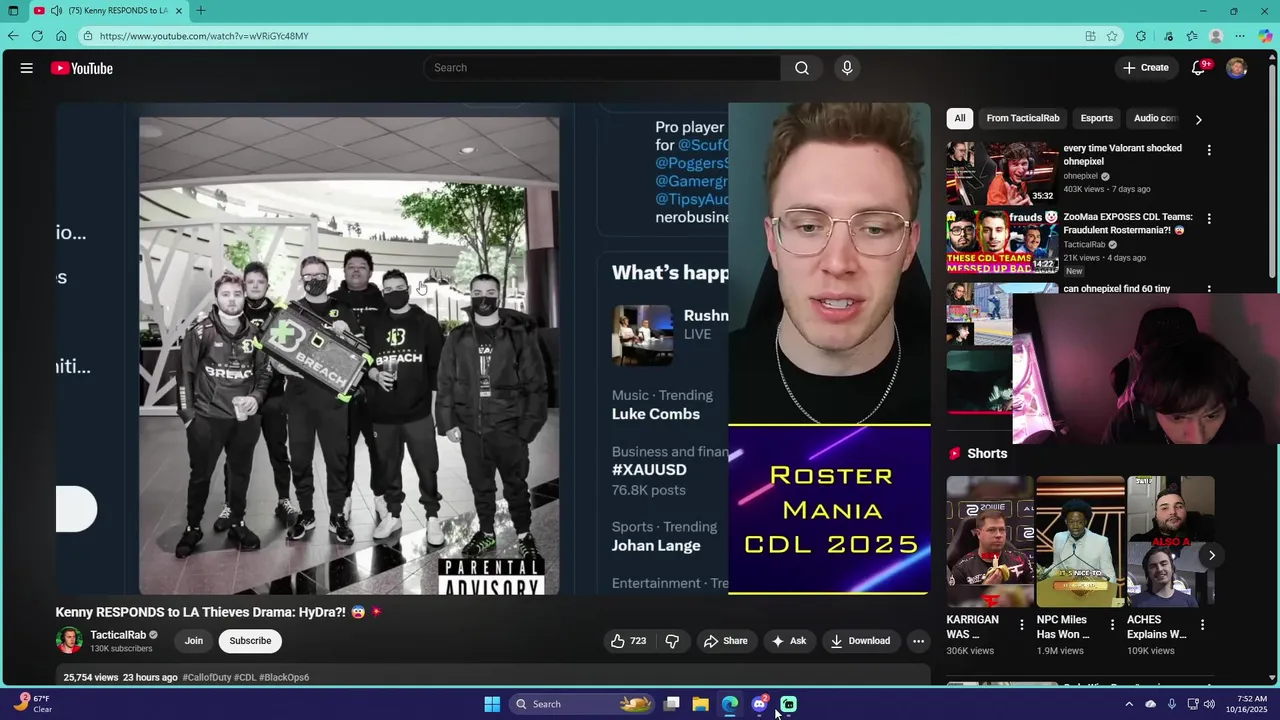Open 'every time Valorant shocked ohnepixel' thumbnail
Image resolution: width=1280 pixels, height=720 pixels.
(x=1002, y=172)
